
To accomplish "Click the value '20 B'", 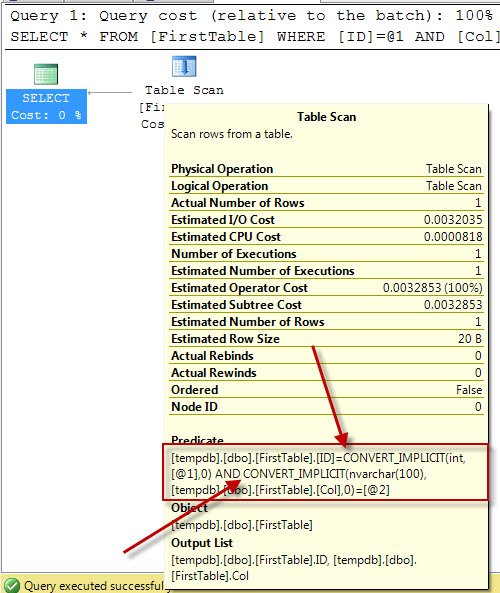I will [470, 339].
